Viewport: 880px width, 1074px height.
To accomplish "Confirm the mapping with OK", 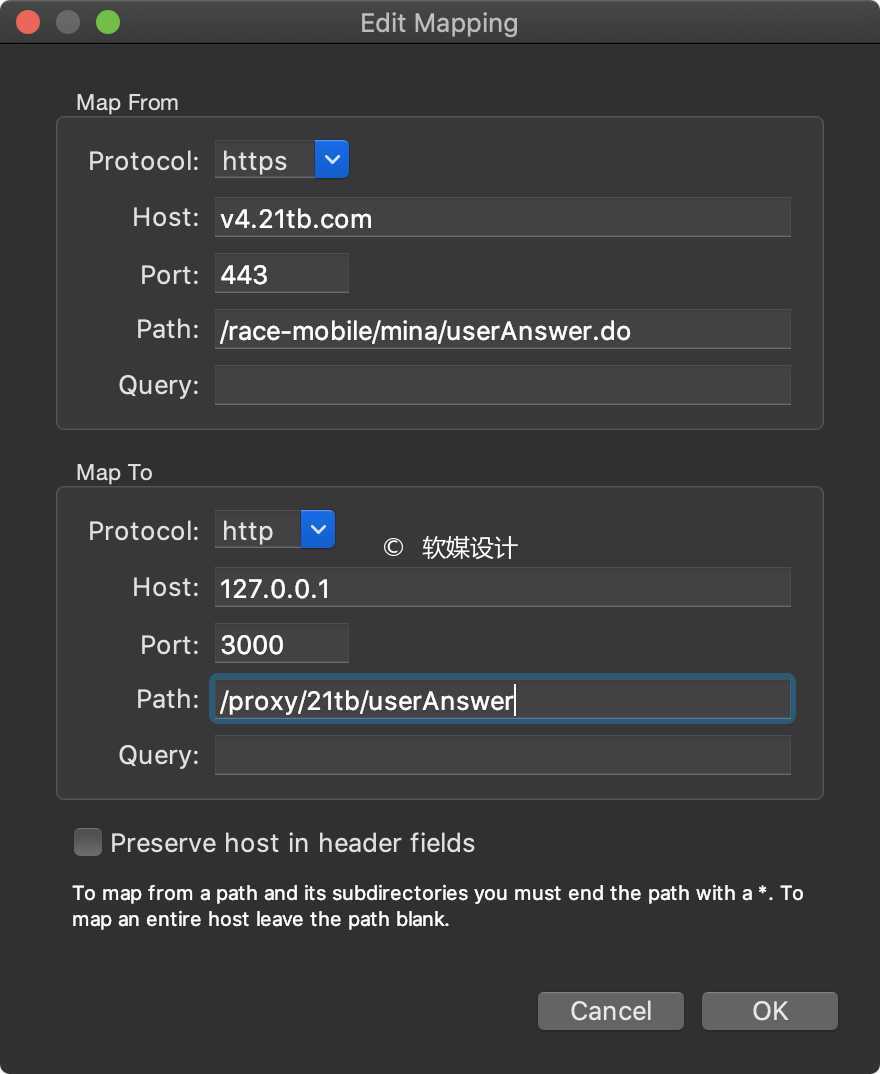I will click(x=769, y=1010).
